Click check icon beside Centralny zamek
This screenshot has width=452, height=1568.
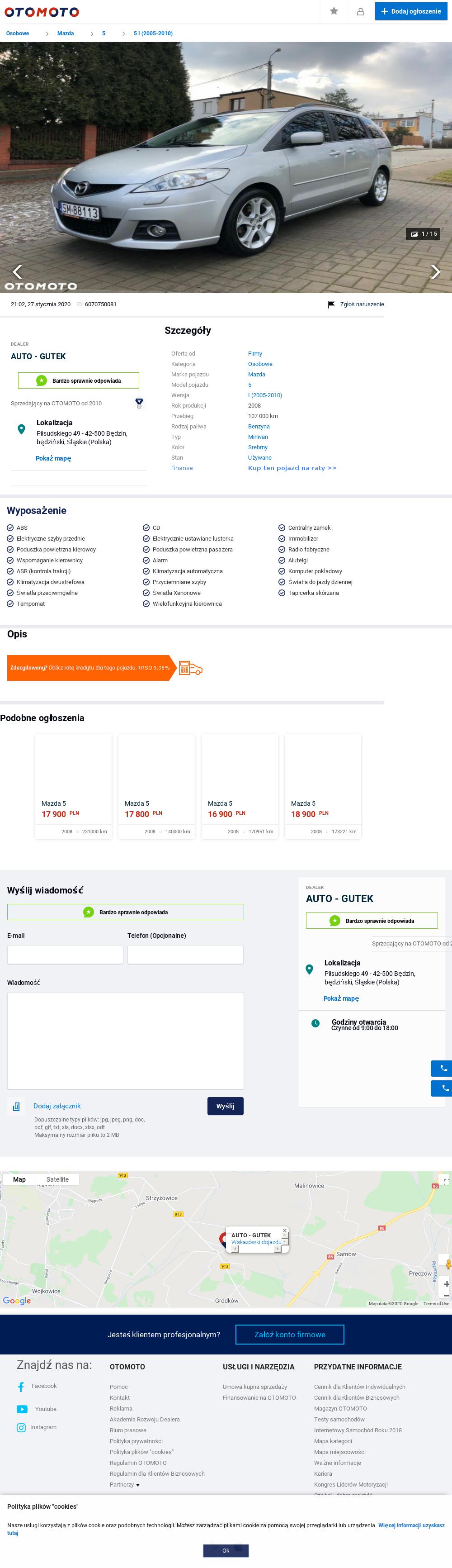pos(282,528)
